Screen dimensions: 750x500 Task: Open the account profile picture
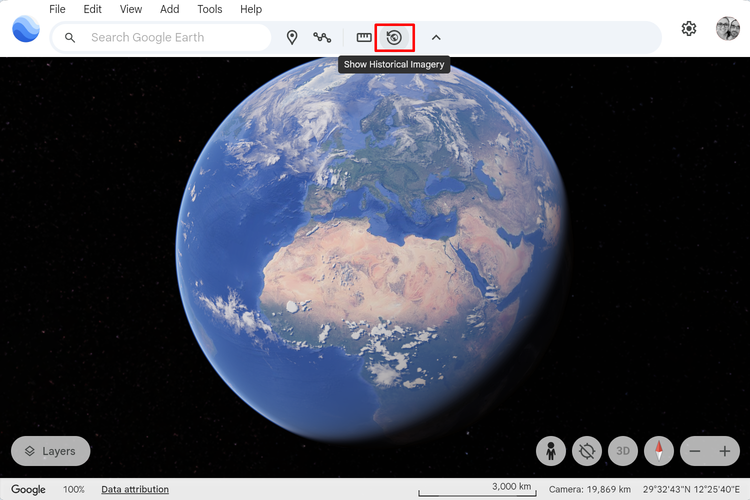click(x=728, y=29)
